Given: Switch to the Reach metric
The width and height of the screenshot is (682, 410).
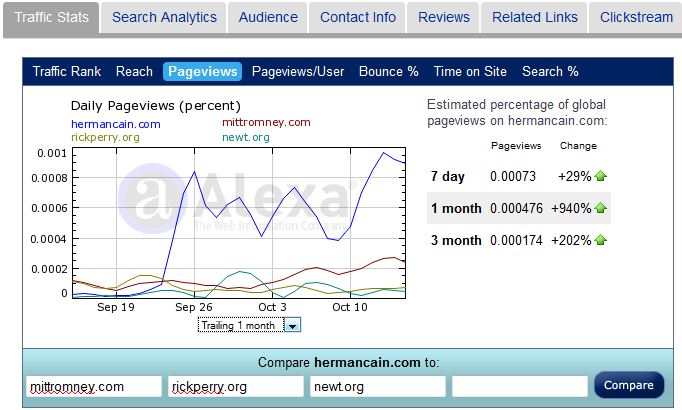Looking at the screenshot, I should click(x=134, y=71).
